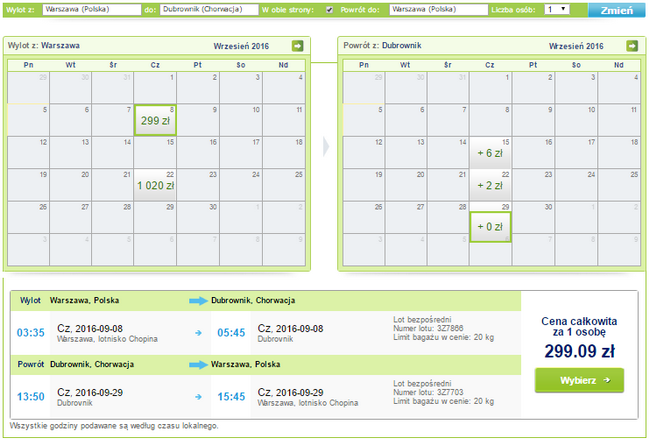
Task: Choose September 22 return with +2 zł
Action: click(490, 185)
